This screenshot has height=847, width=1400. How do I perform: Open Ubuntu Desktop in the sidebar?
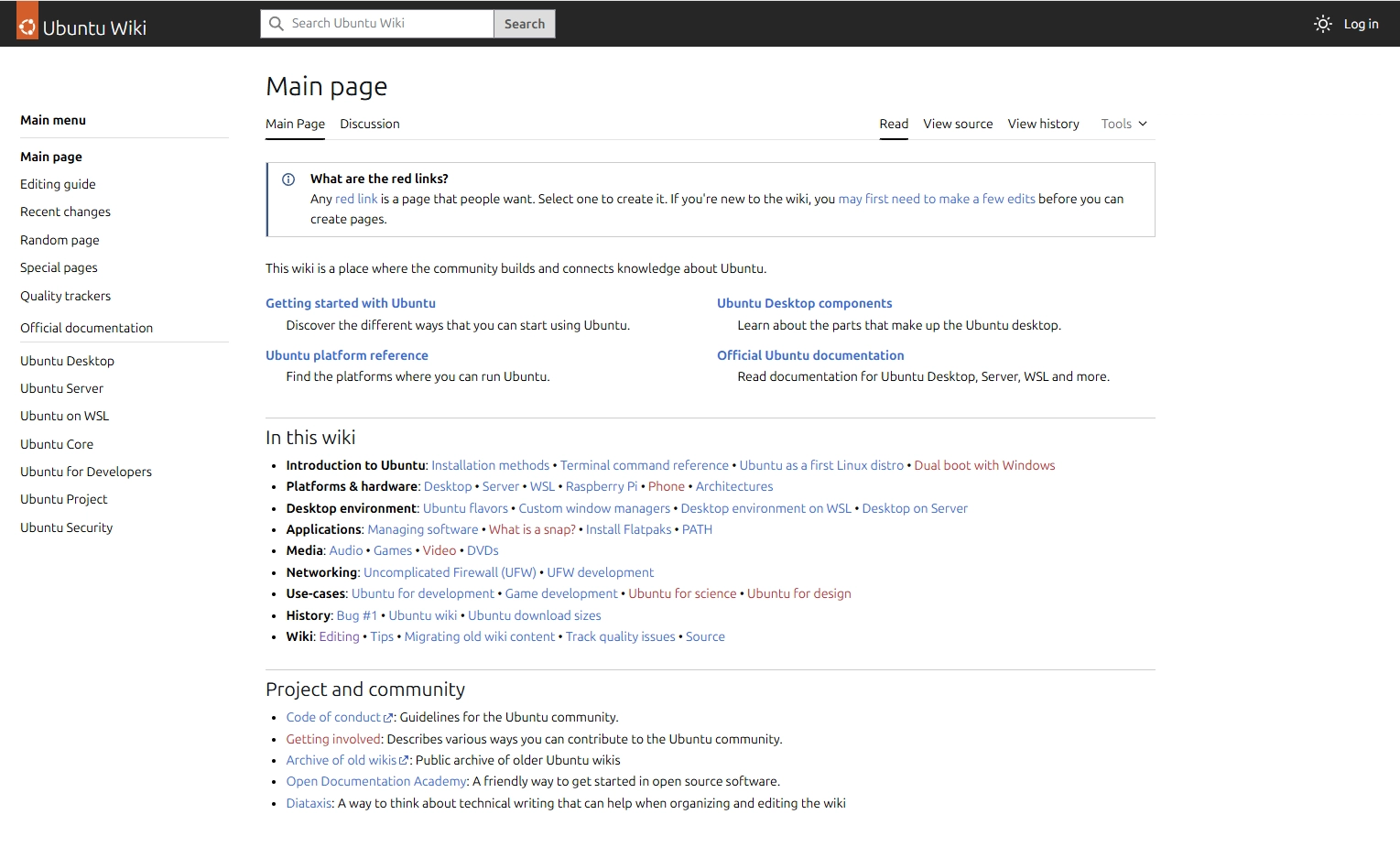tap(67, 361)
